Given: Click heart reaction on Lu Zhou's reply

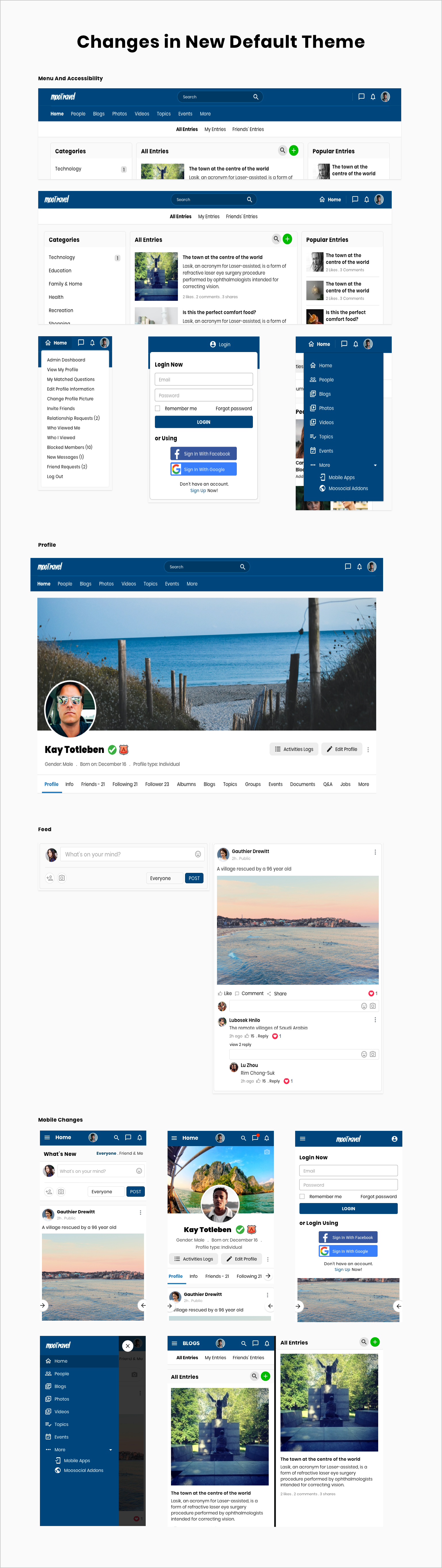Looking at the screenshot, I should pyautogui.click(x=286, y=1081).
